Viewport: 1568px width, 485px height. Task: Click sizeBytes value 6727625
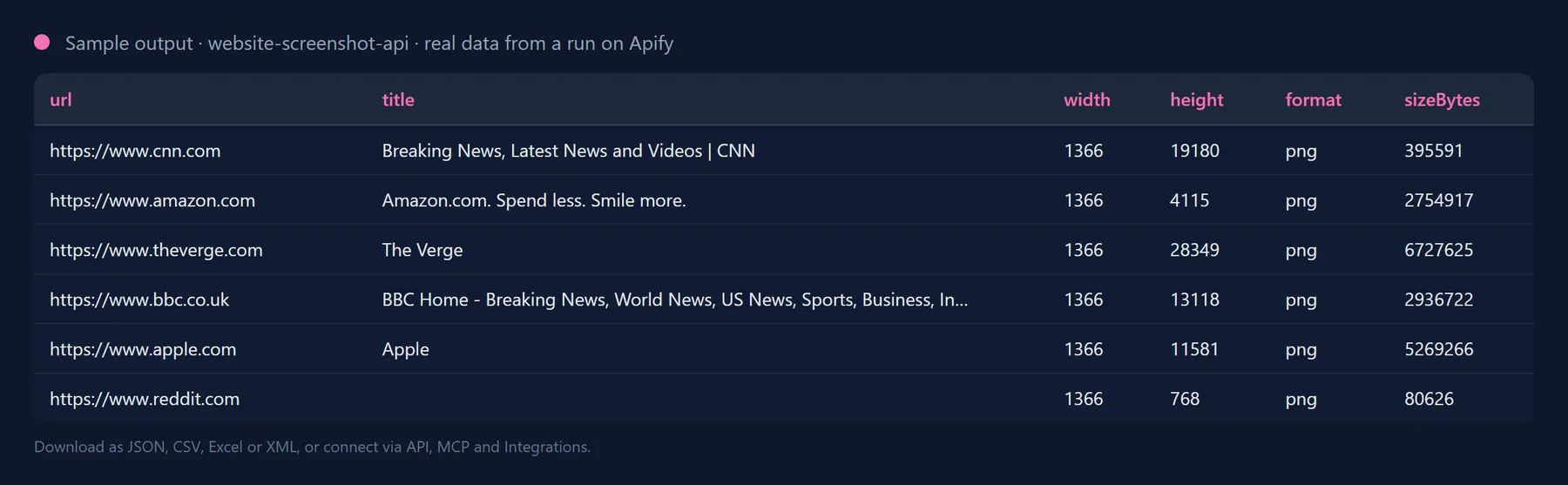(x=1439, y=250)
